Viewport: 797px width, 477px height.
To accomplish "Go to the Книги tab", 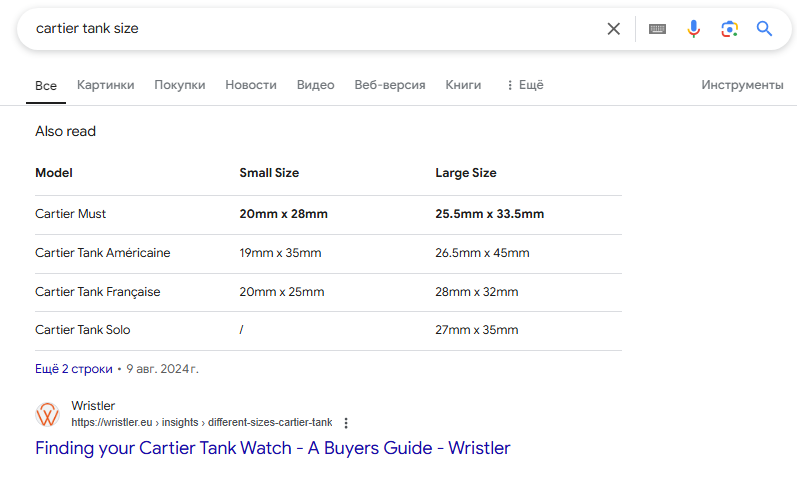I will click(463, 85).
